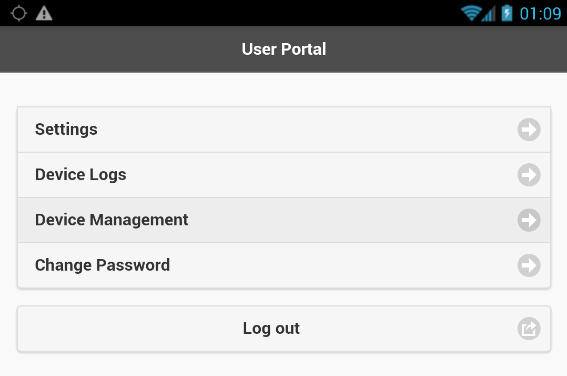This screenshot has height=376, width=567.
Task: Tap blank area above the Settings row
Action: (x=284, y=90)
